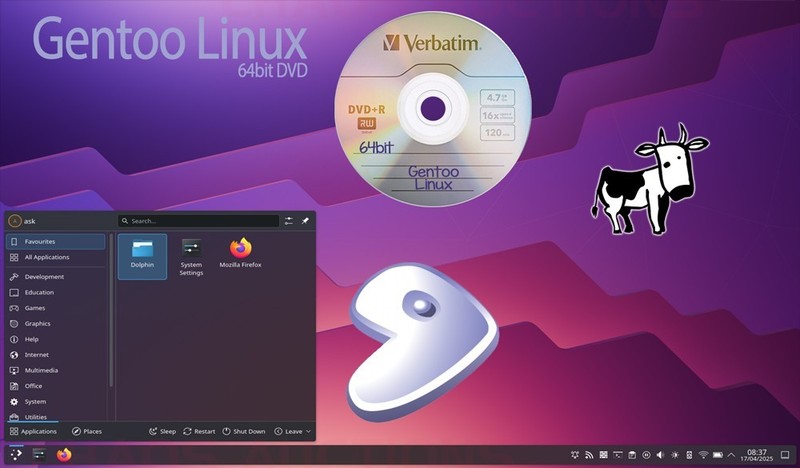The height and width of the screenshot is (468, 800).
Task: Open notifications bell in system tray
Action: point(575,455)
